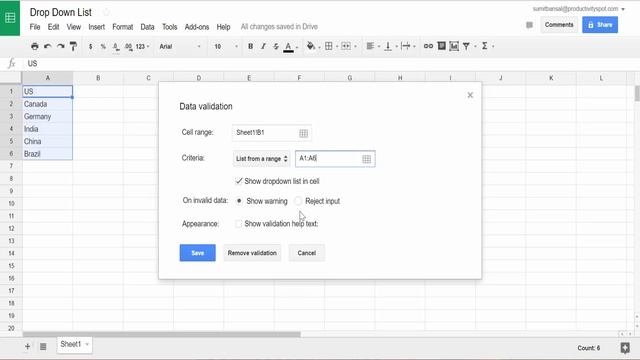The width and height of the screenshot is (640, 360).
Task: Open the Data menu
Action: tap(147, 27)
